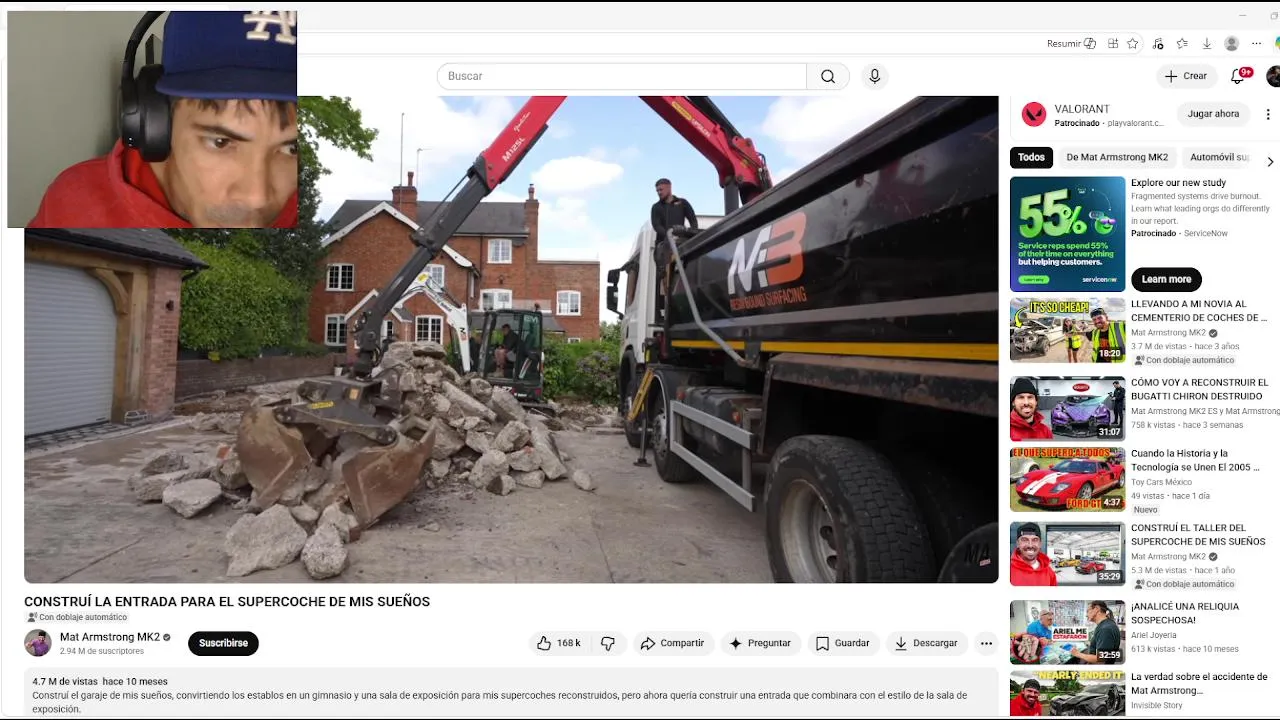This screenshot has height=720, width=1280.
Task: Open Mat Armstrong MK2 channel avatar
Action: [x=38, y=643]
